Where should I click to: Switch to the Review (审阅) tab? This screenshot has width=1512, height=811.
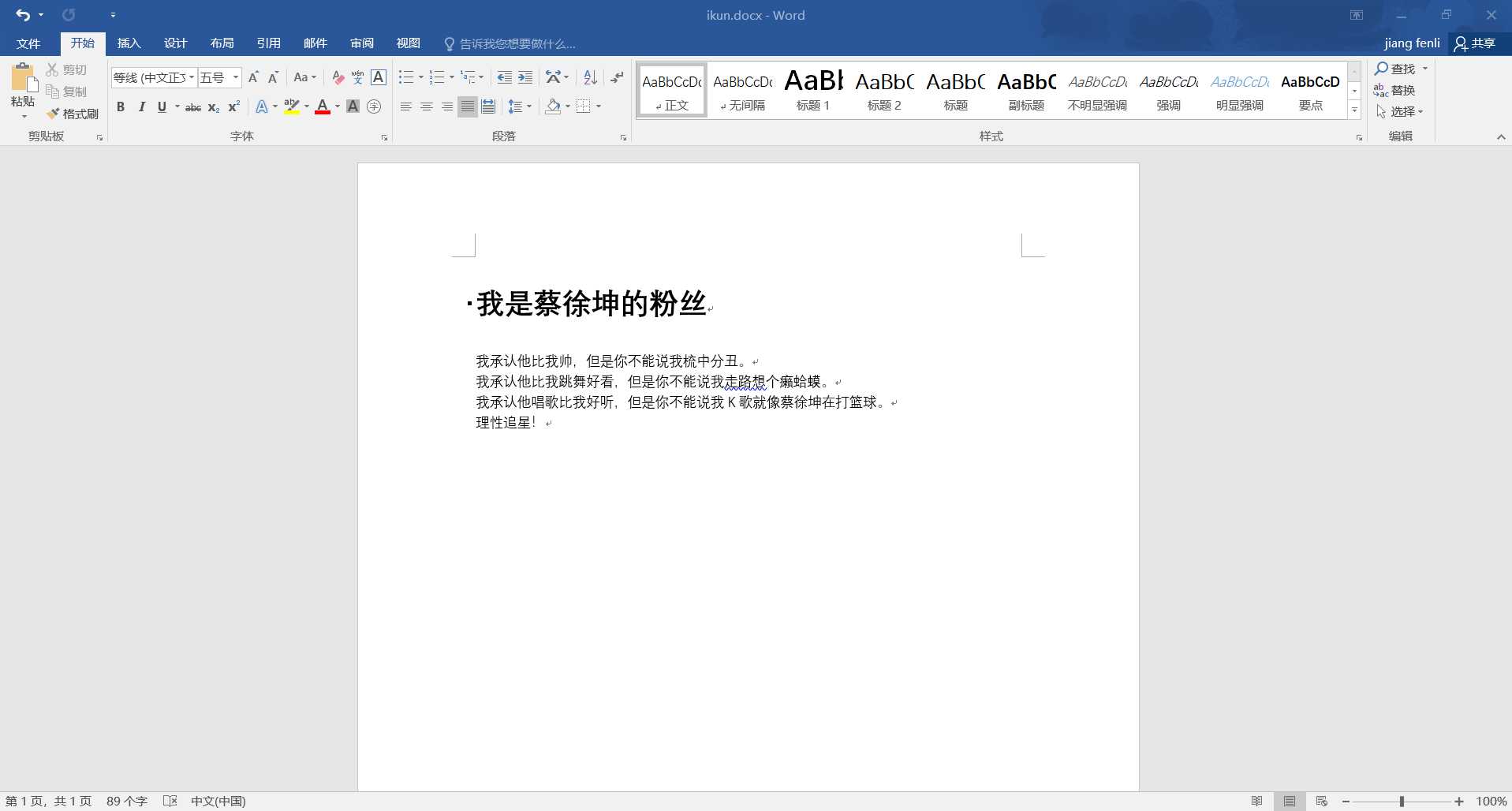[362, 43]
